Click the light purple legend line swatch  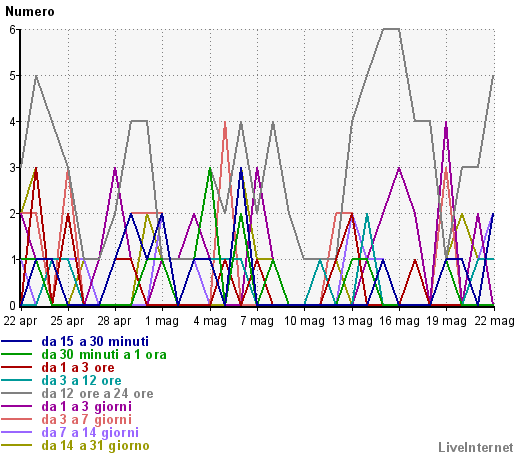pos(17,432)
